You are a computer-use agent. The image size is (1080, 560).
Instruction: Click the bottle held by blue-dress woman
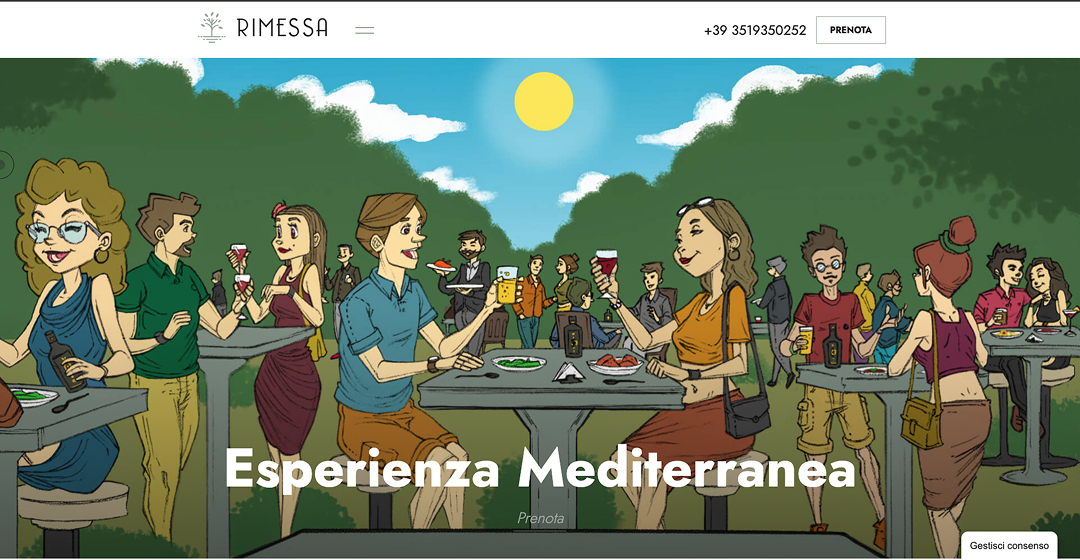(65, 360)
